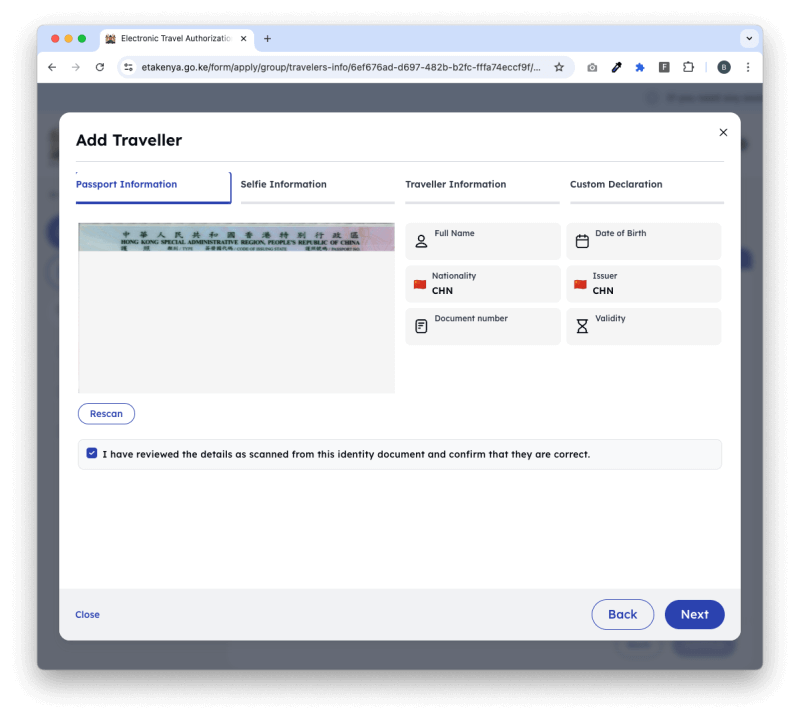
Task: Click the Back button
Action: (x=622, y=614)
